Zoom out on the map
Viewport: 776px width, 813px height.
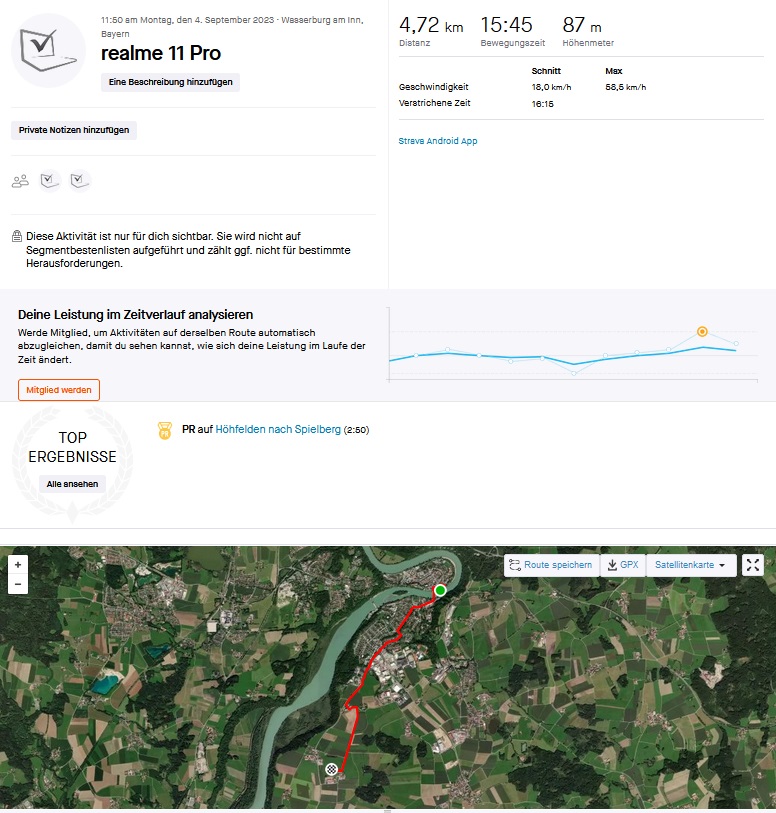pyautogui.click(x=18, y=584)
